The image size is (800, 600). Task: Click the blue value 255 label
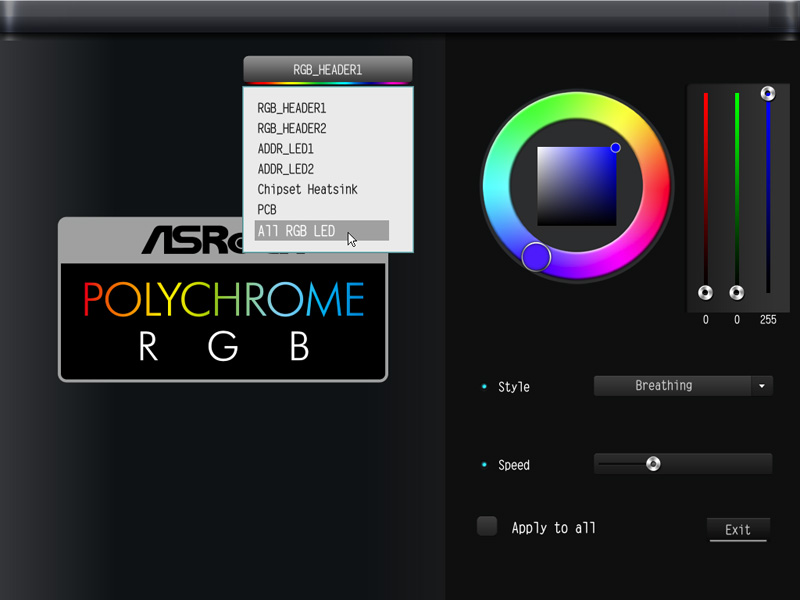click(768, 320)
